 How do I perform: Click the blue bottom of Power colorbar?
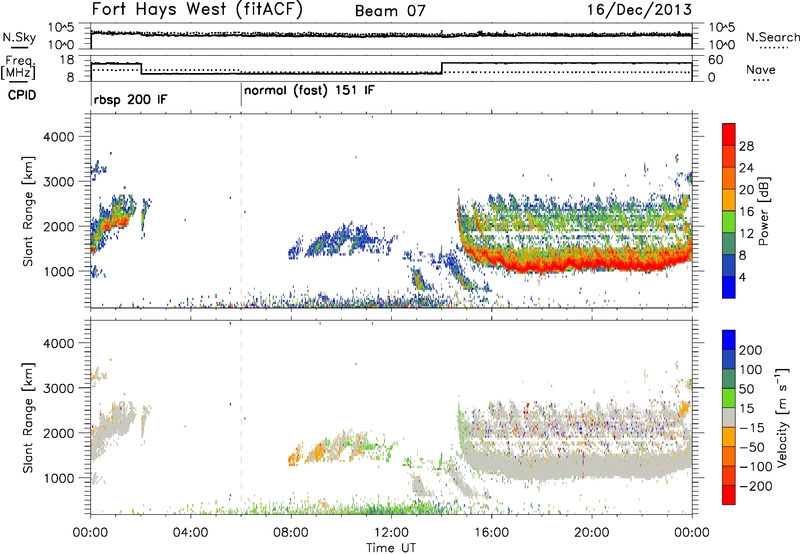729,287
